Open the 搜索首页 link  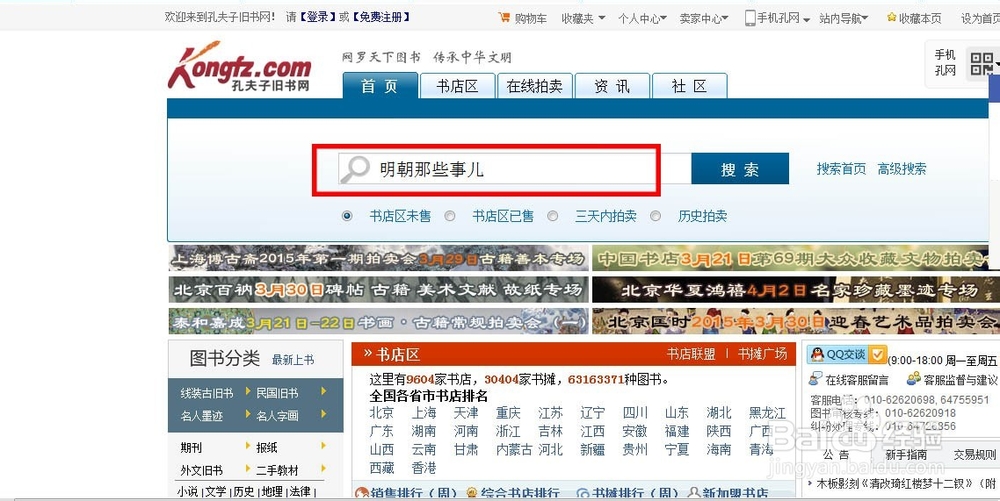tap(841, 169)
